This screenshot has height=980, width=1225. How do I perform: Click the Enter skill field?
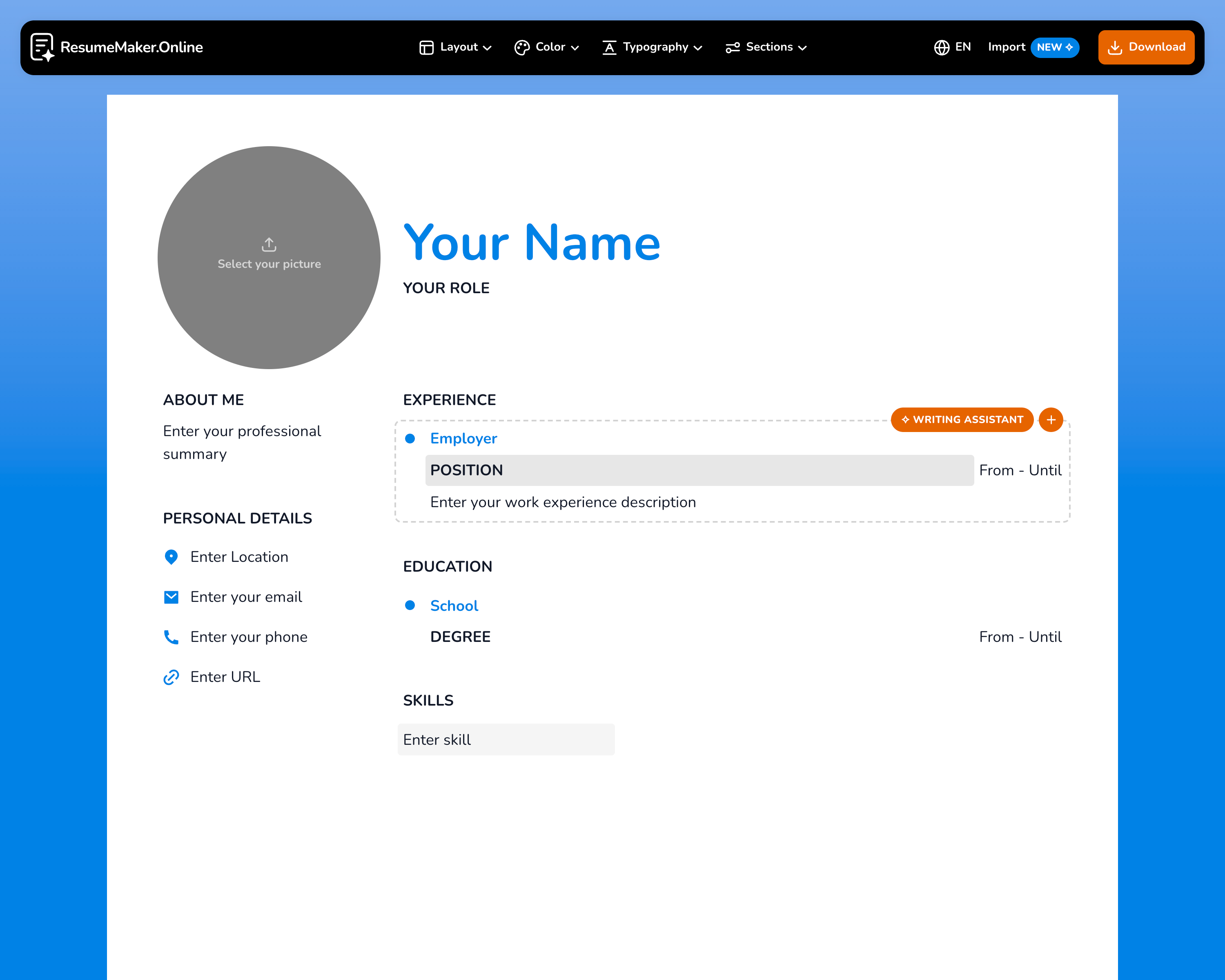click(506, 739)
